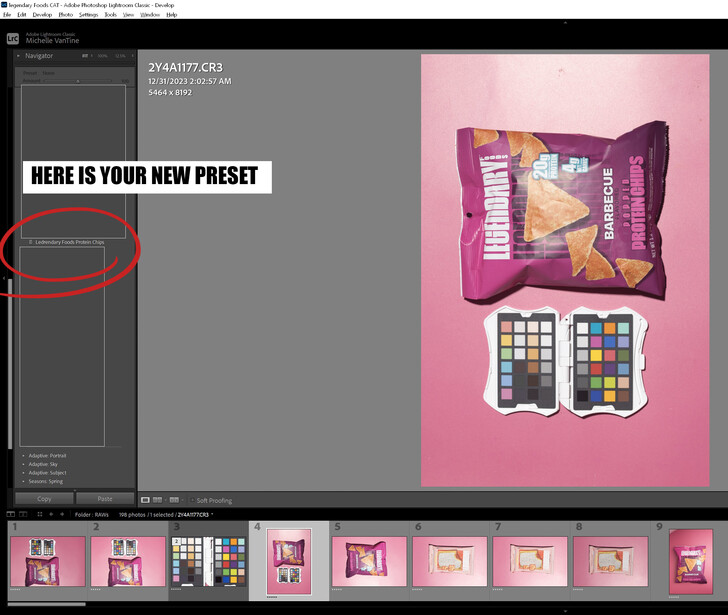Image resolution: width=728 pixels, height=615 pixels.
Task: Go back to previous photo arrow
Action: point(51,514)
